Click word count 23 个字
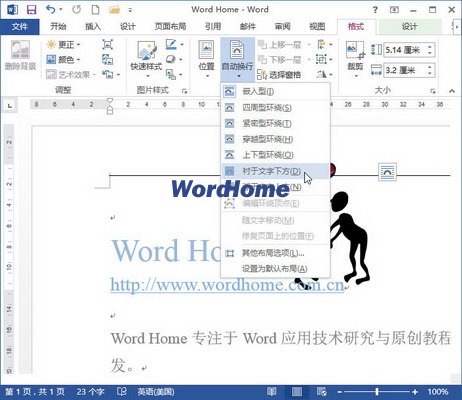Viewport: 462px width, 400px height. pos(90,392)
